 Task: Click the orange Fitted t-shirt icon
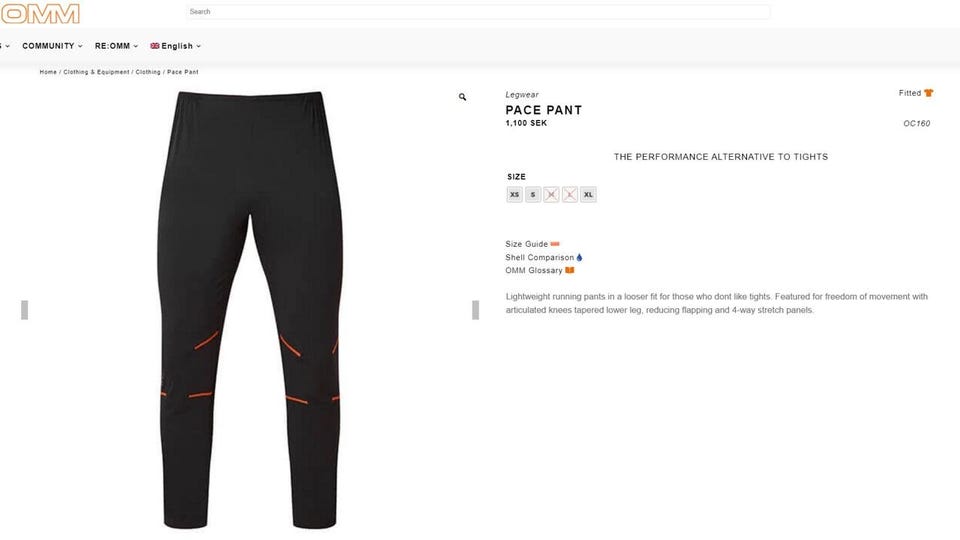(929, 93)
